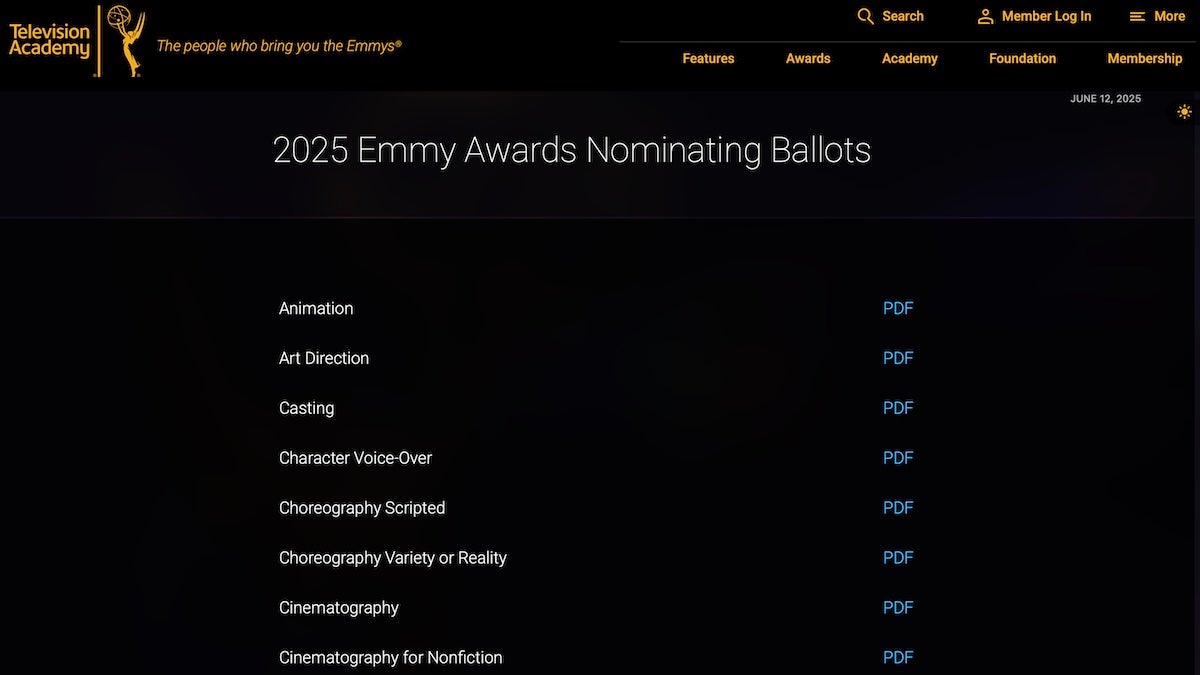The height and width of the screenshot is (675, 1200).
Task: Click the Member Log In text
Action: [1046, 16]
